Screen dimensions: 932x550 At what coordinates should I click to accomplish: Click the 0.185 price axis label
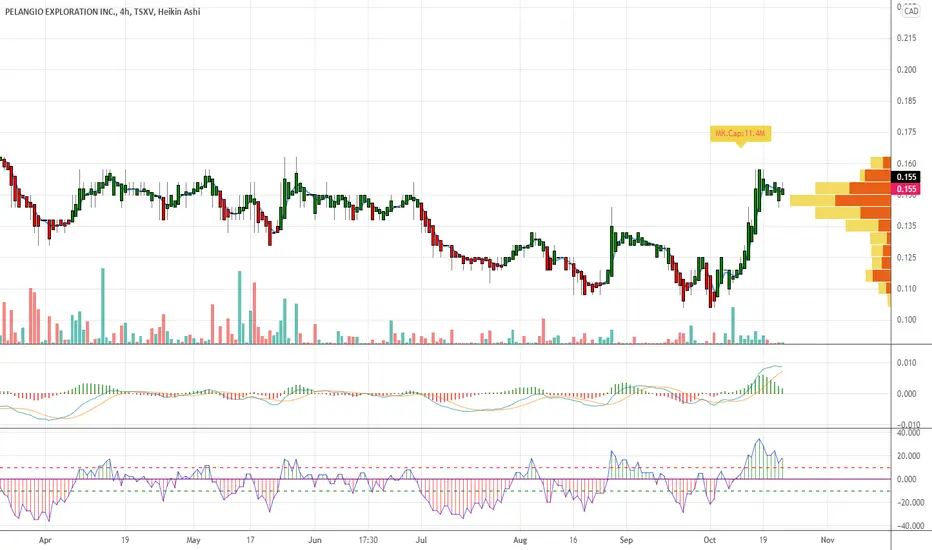pyautogui.click(x=906, y=101)
